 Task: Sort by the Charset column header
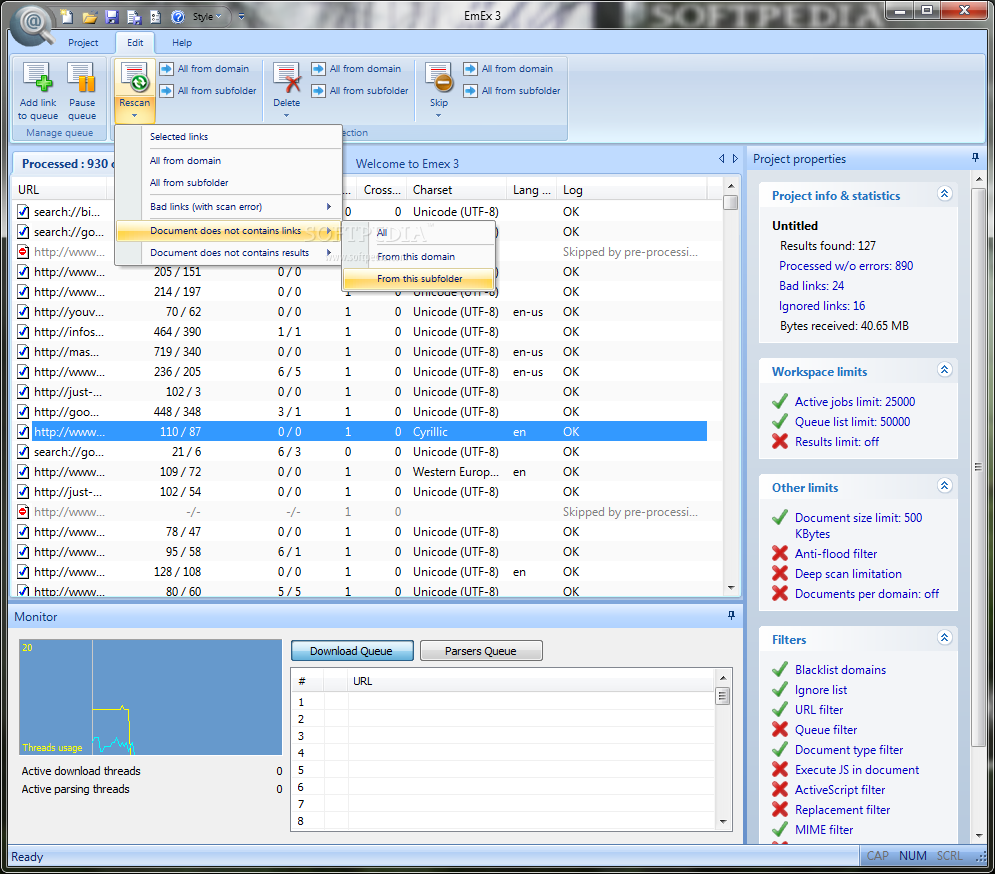456,190
